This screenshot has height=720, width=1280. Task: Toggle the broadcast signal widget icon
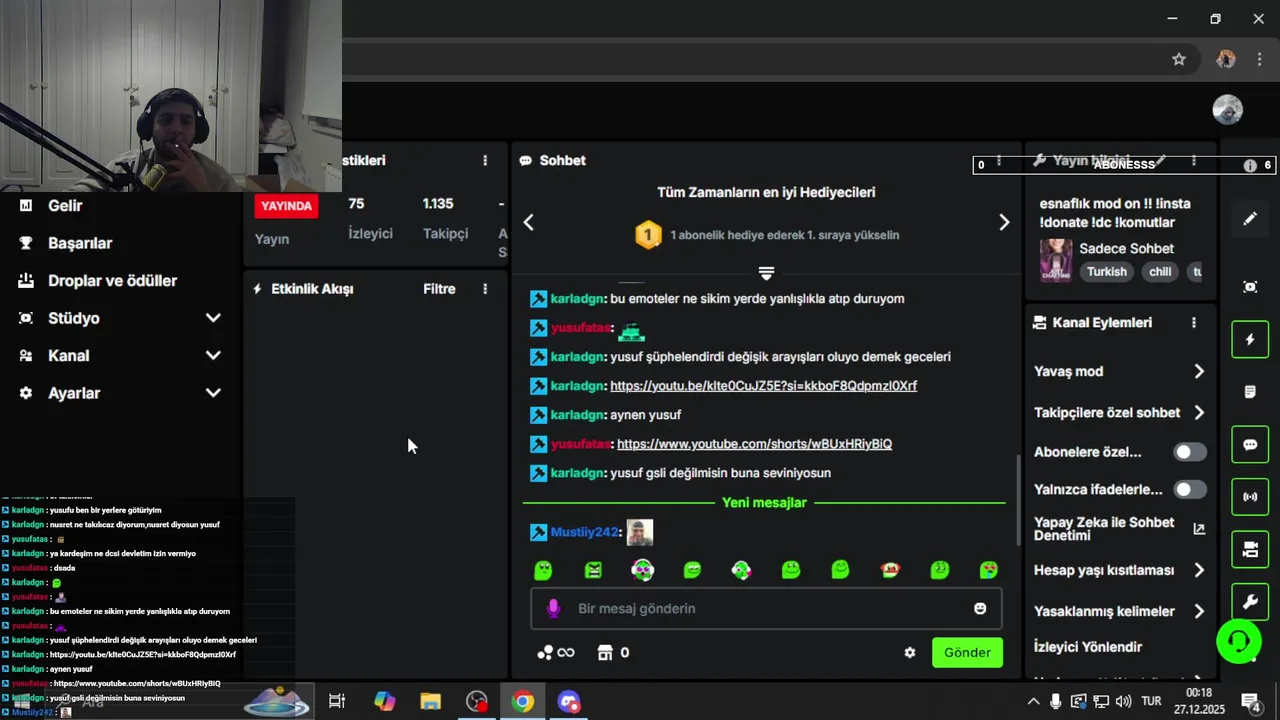(1250, 497)
